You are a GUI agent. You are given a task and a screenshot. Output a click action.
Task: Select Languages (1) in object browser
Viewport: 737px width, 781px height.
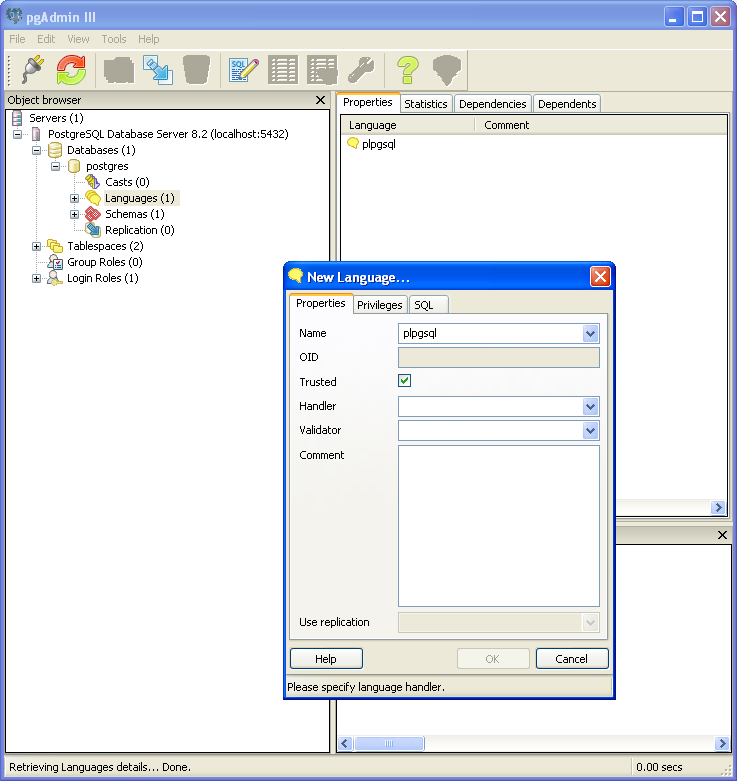tap(140, 198)
